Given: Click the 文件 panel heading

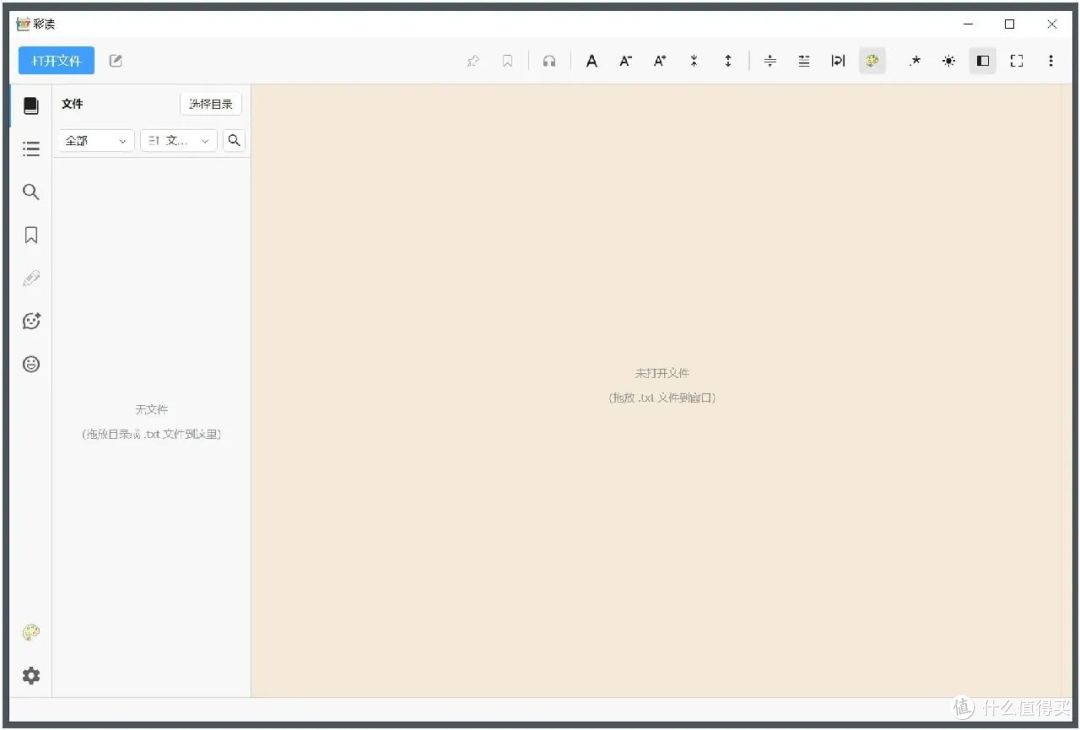Looking at the screenshot, I should coord(72,104).
